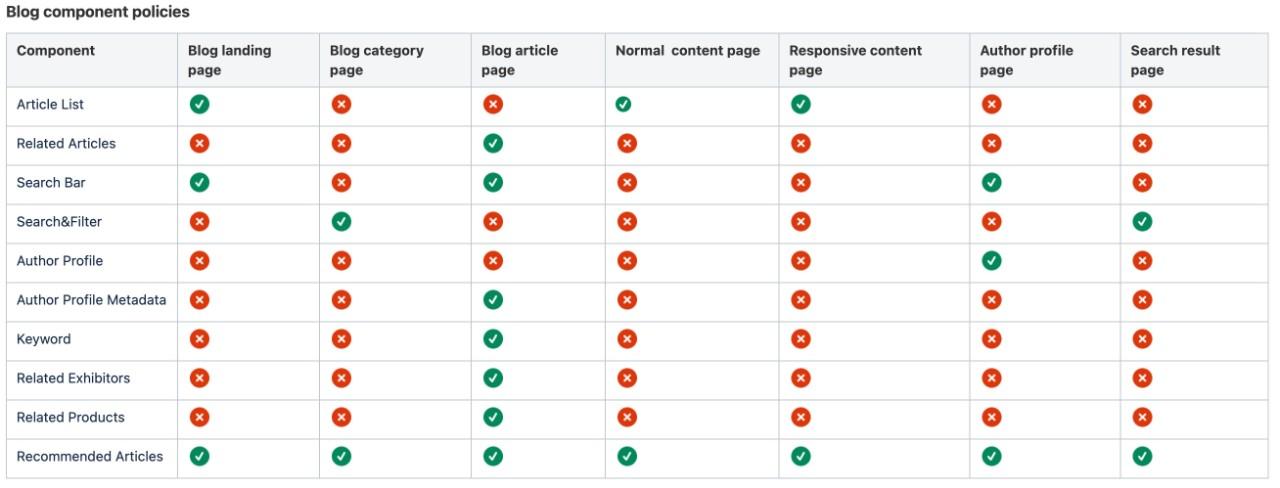Click red cross for Related Products under Normal content page
The image size is (1280, 488).
point(627,417)
